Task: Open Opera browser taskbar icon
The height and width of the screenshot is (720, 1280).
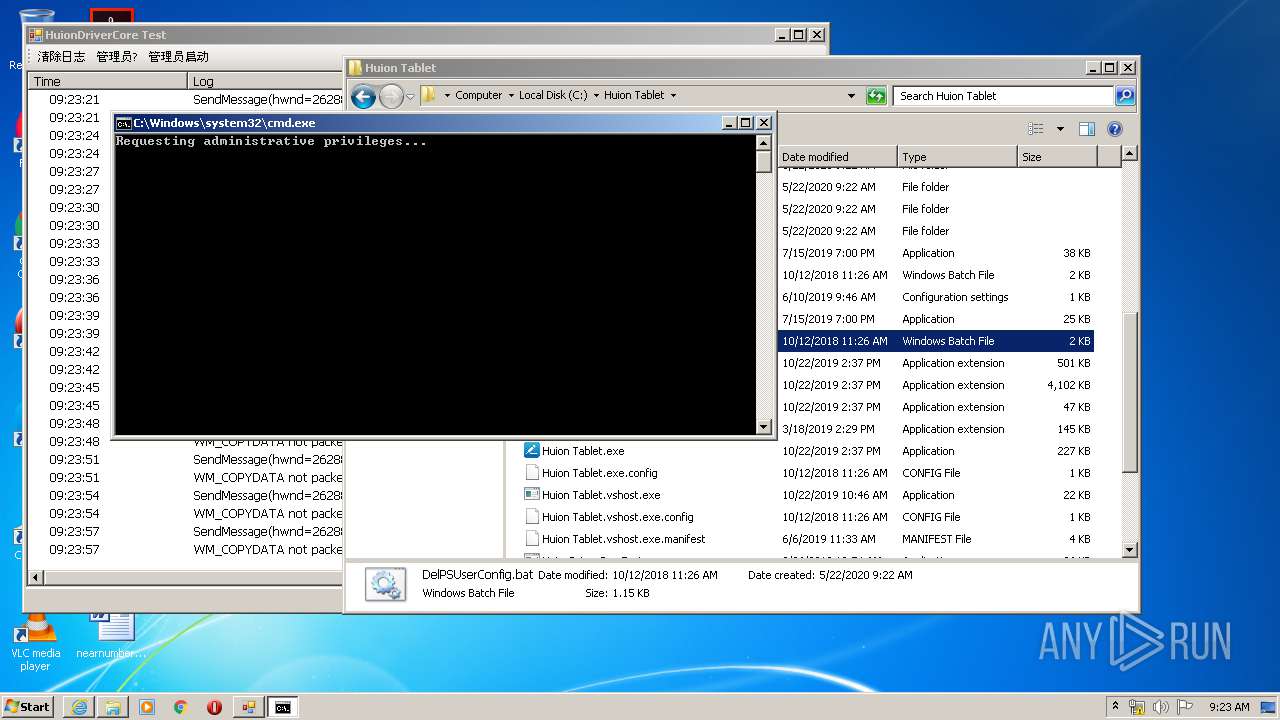Action: tap(214, 707)
